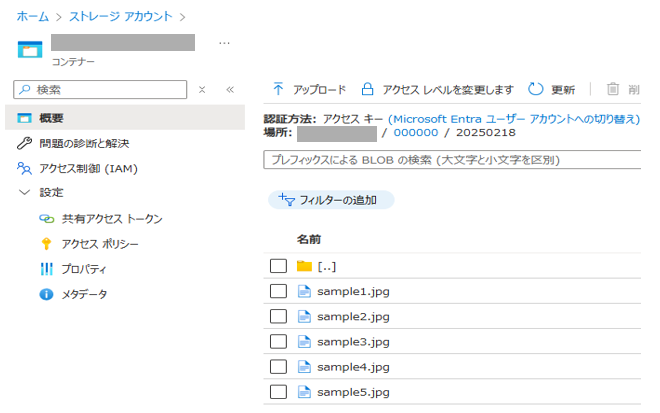
Task: Click the file icon for sample1.jpg
Action: coord(304,291)
